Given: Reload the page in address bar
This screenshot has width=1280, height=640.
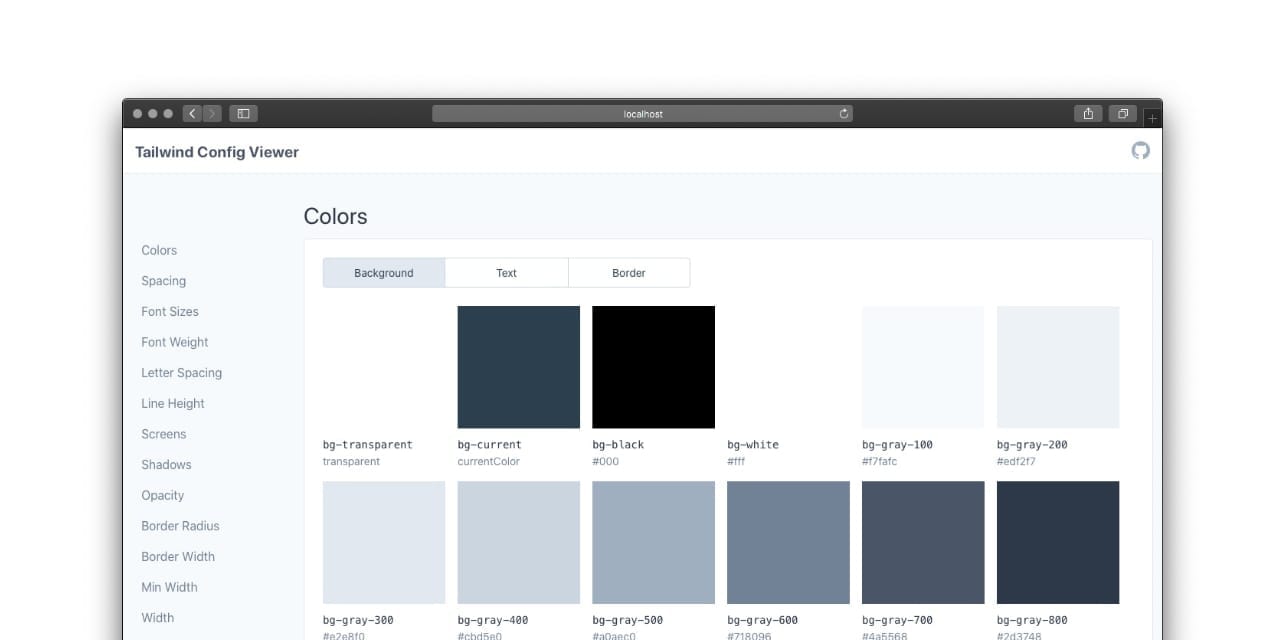Looking at the screenshot, I should coord(844,114).
